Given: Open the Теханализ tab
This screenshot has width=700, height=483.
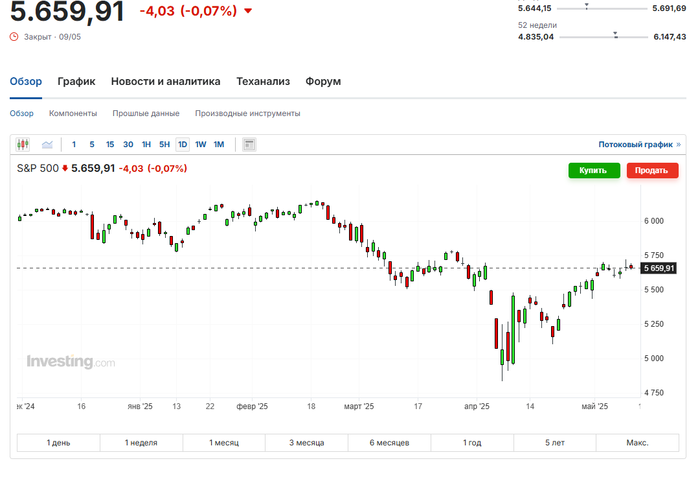Looking at the screenshot, I should 263,81.
